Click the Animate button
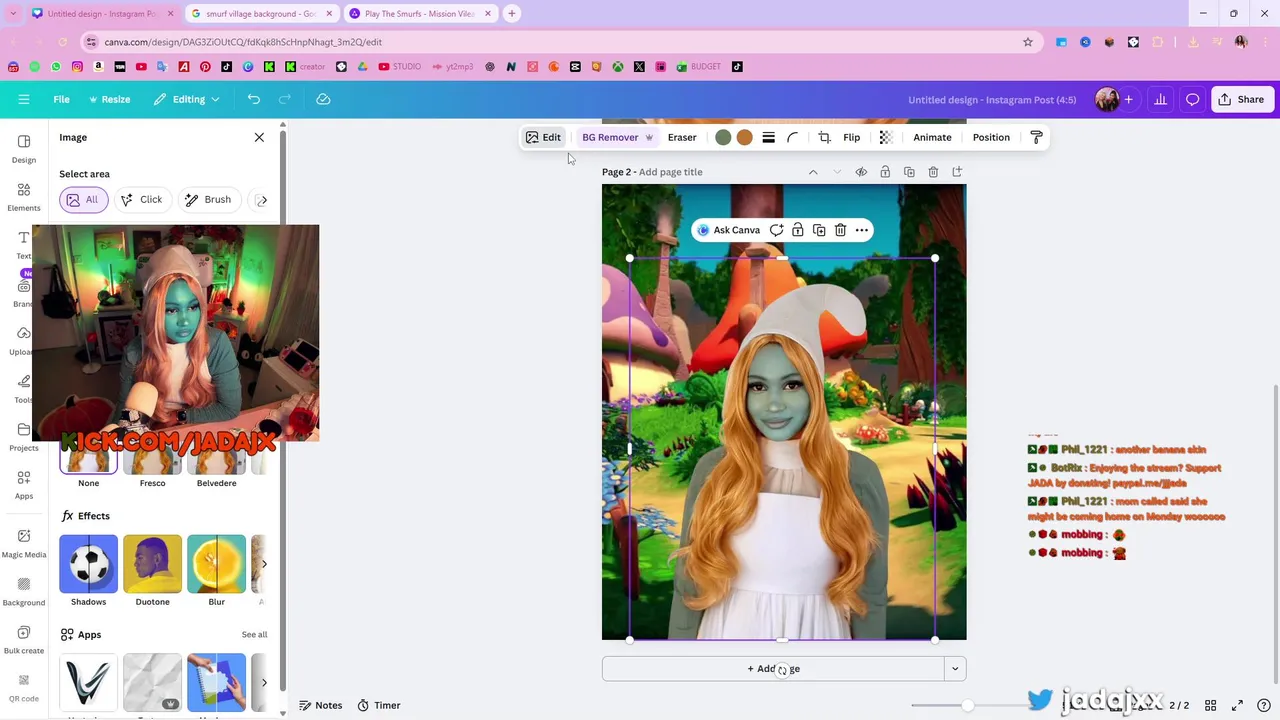Image resolution: width=1280 pixels, height=720 pixels. tap(932, 137)
